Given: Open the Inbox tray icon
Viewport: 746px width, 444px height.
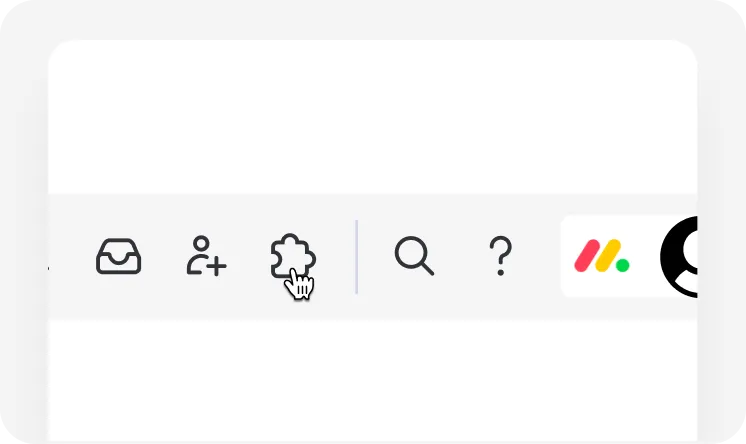Looking at the screenshot, I should coord(118,257).
